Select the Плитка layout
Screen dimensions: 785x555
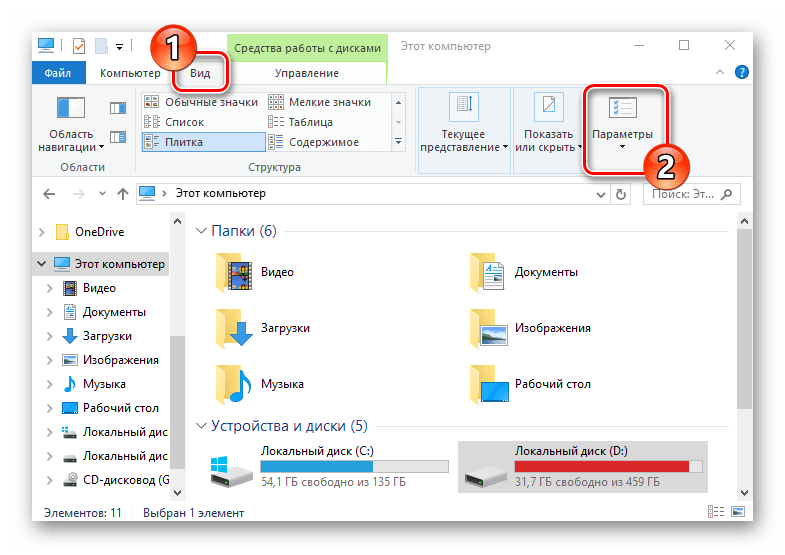[203, 142]
